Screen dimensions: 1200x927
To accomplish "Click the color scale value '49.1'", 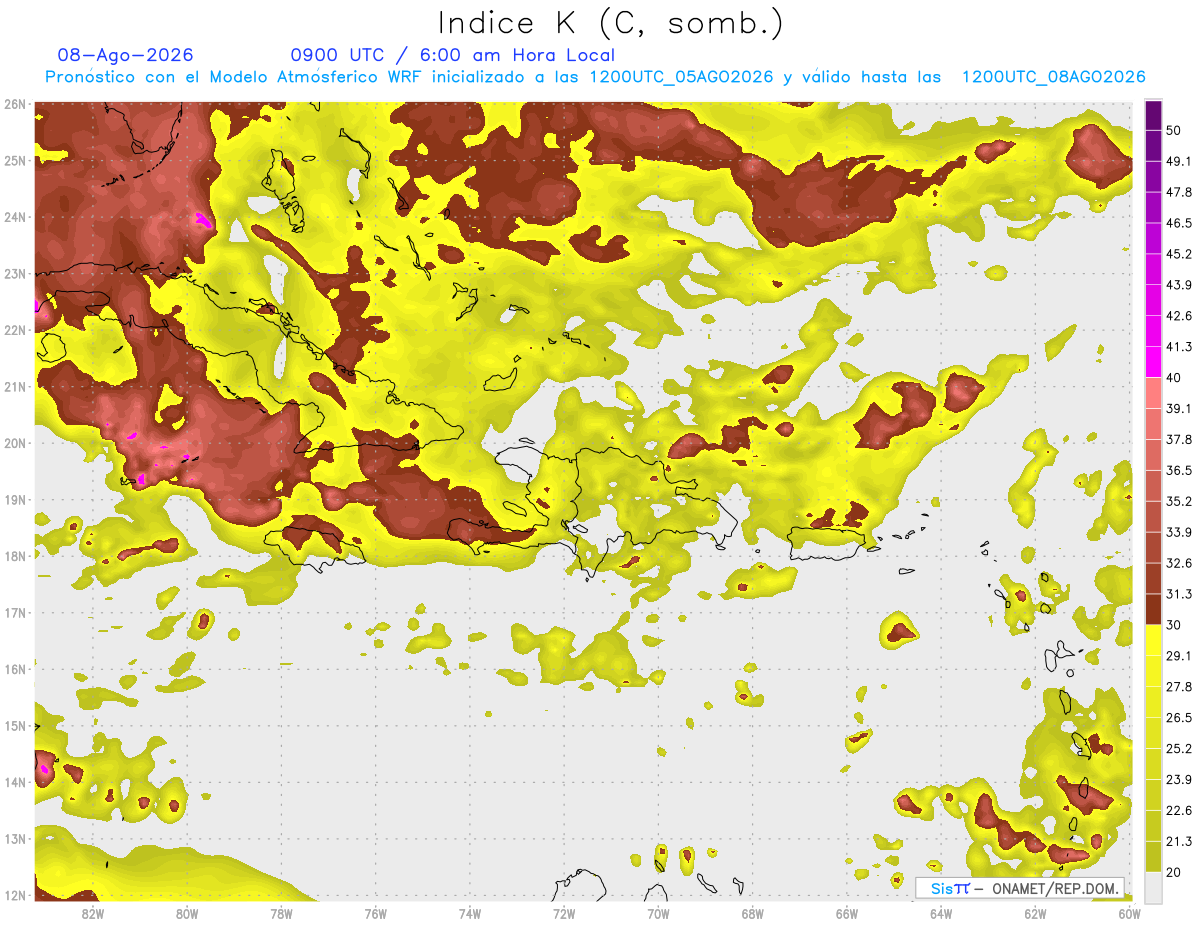I will pos(1179,161).
